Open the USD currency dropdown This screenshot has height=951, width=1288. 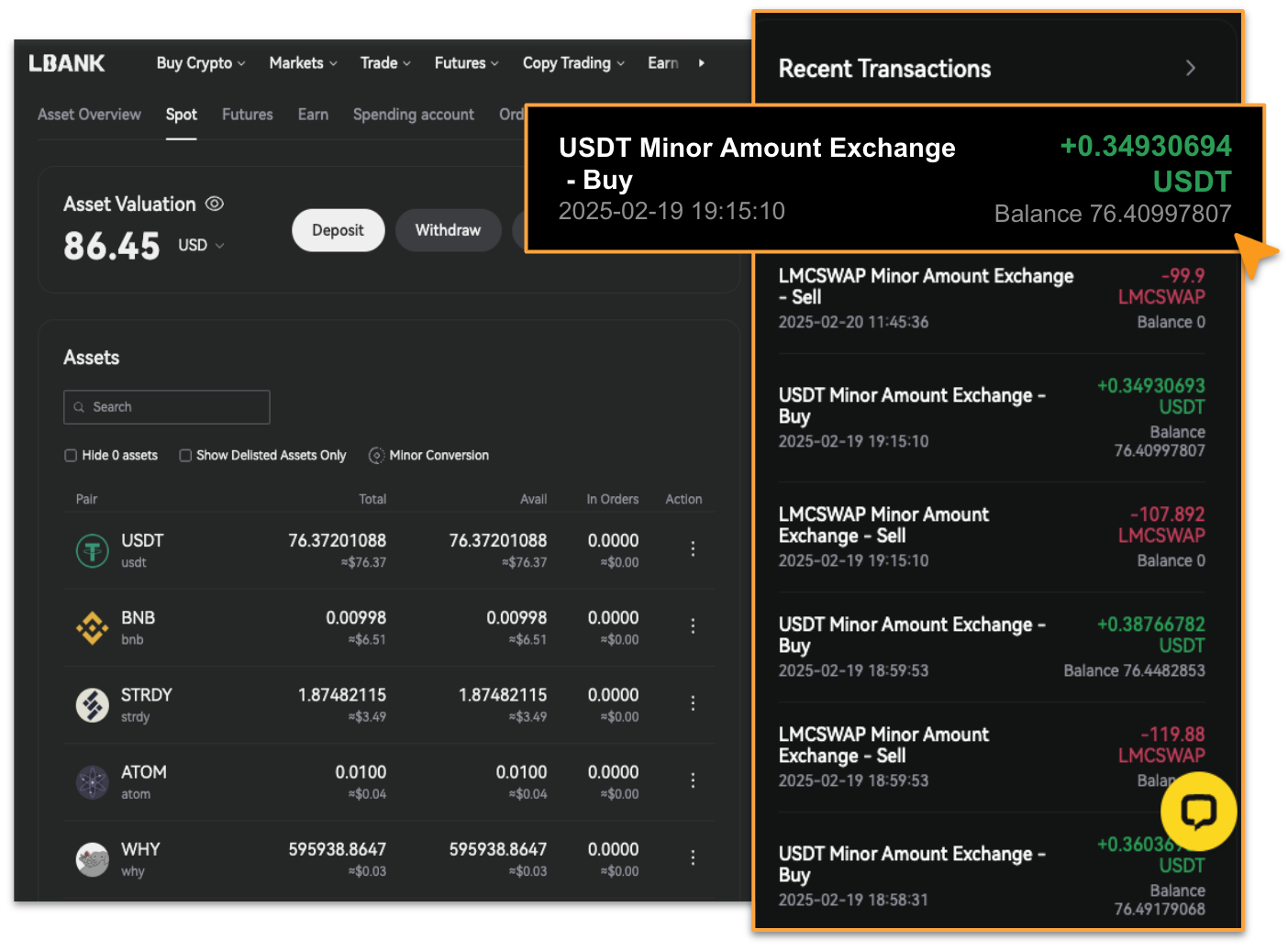pyautogui.click(x=201, y=246)
